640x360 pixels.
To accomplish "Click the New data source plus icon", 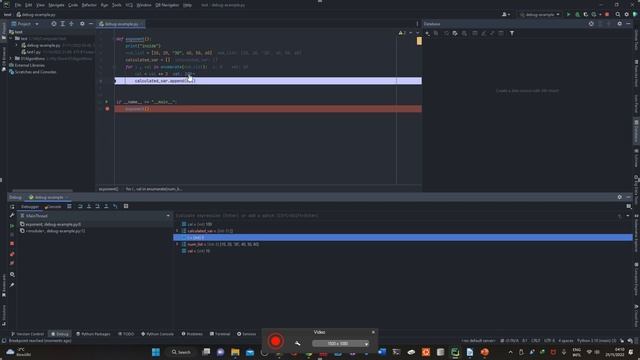I will [x=427, y=33].
